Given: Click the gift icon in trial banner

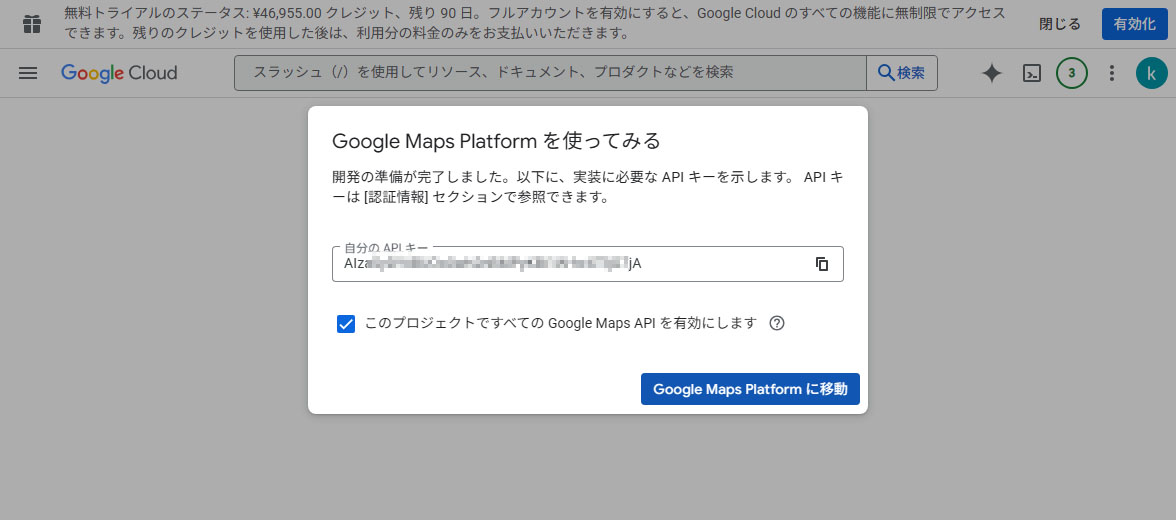Looking at the screenshot, I should [x=32, y=24].
